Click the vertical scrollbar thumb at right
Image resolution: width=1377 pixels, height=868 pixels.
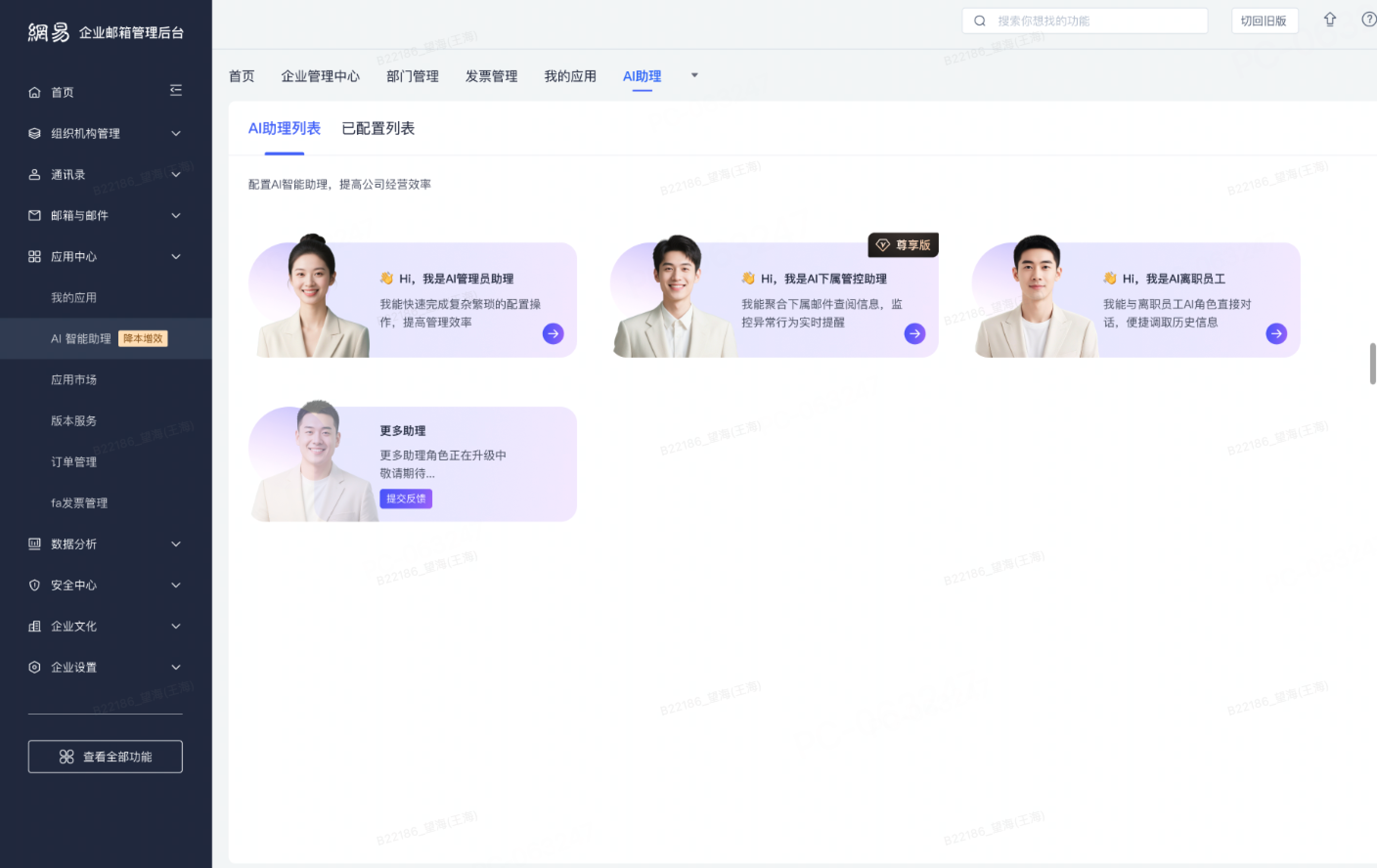(1373, 364)
